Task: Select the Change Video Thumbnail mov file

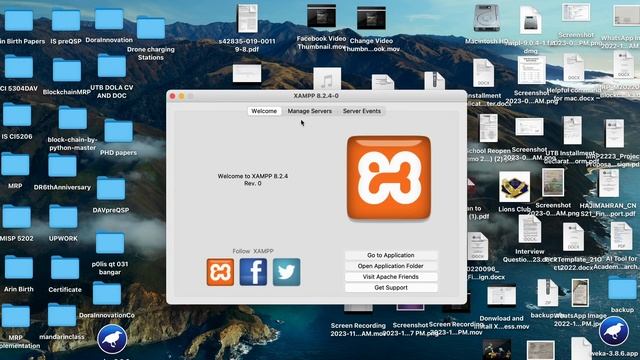Action: 371,18
